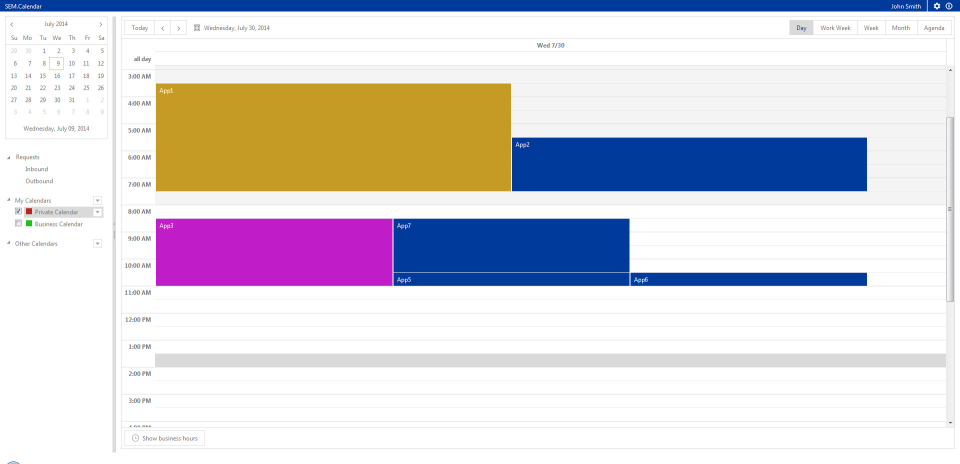
Task: Collapse the Requests tree section
Action: [9, 157]
